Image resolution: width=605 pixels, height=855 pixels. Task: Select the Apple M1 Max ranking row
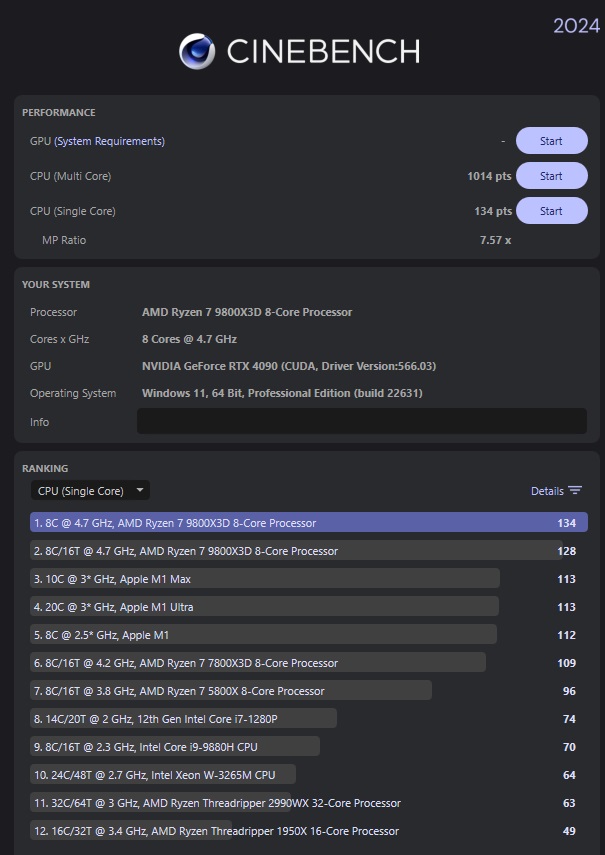tap(309, 579)
